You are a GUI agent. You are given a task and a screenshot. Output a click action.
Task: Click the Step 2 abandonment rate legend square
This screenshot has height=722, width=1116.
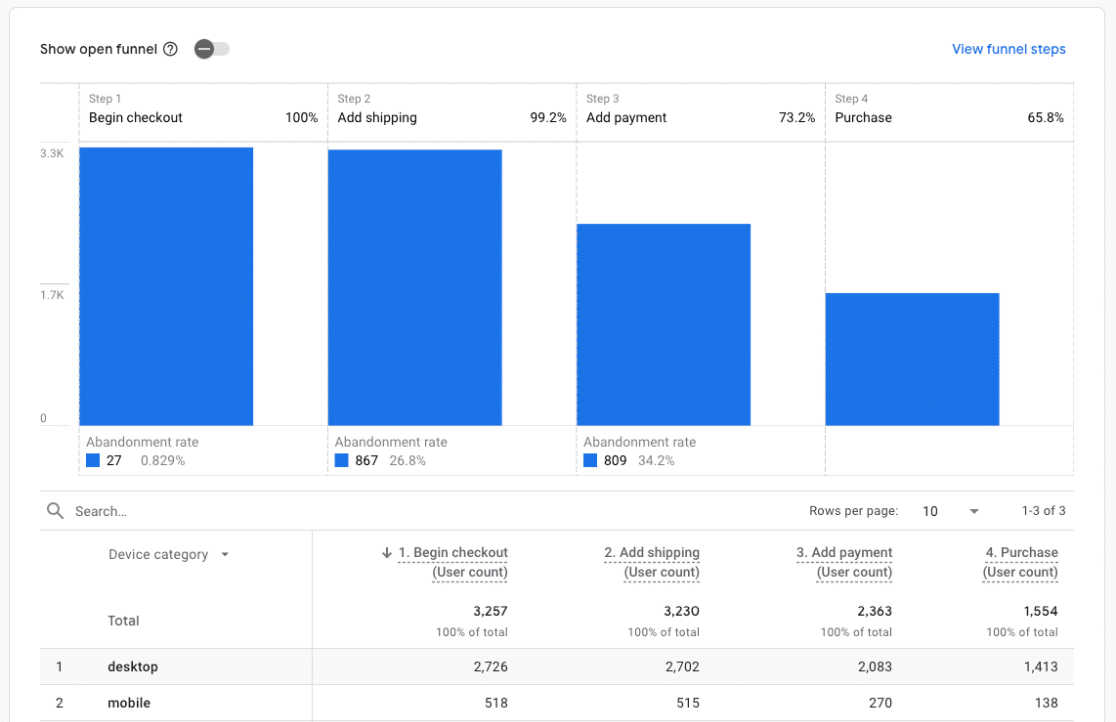(x=340, y=460)
